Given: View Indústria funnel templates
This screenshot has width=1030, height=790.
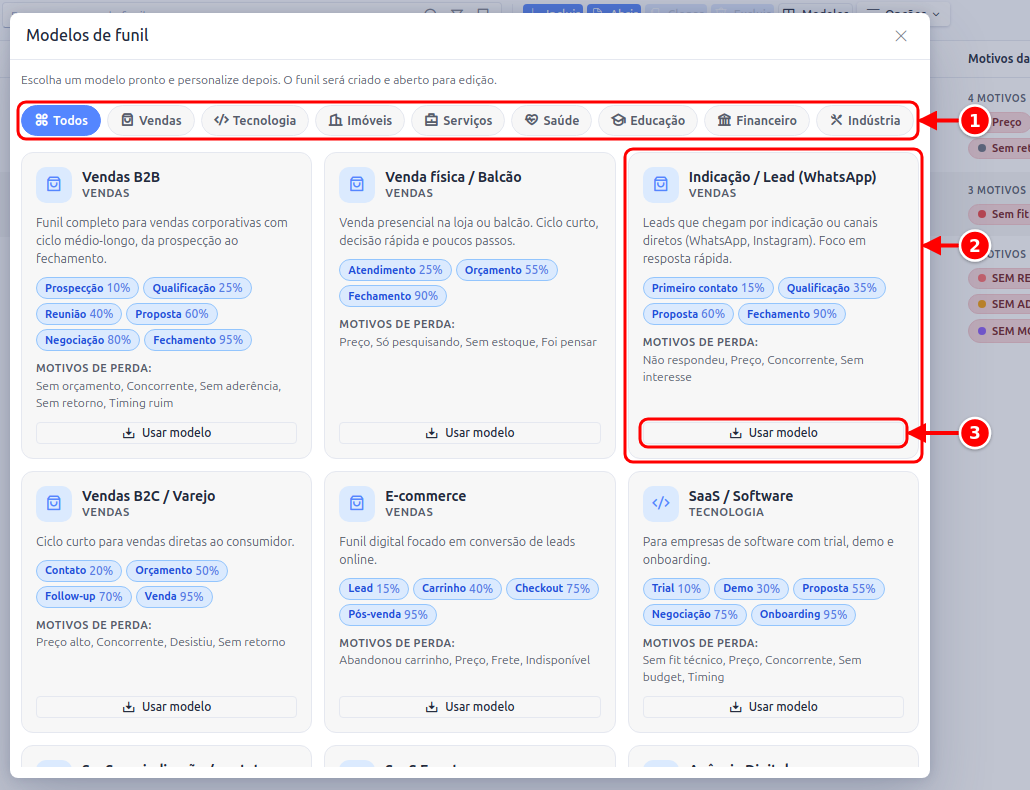Looking at the screenshot, I should point(864,120).
